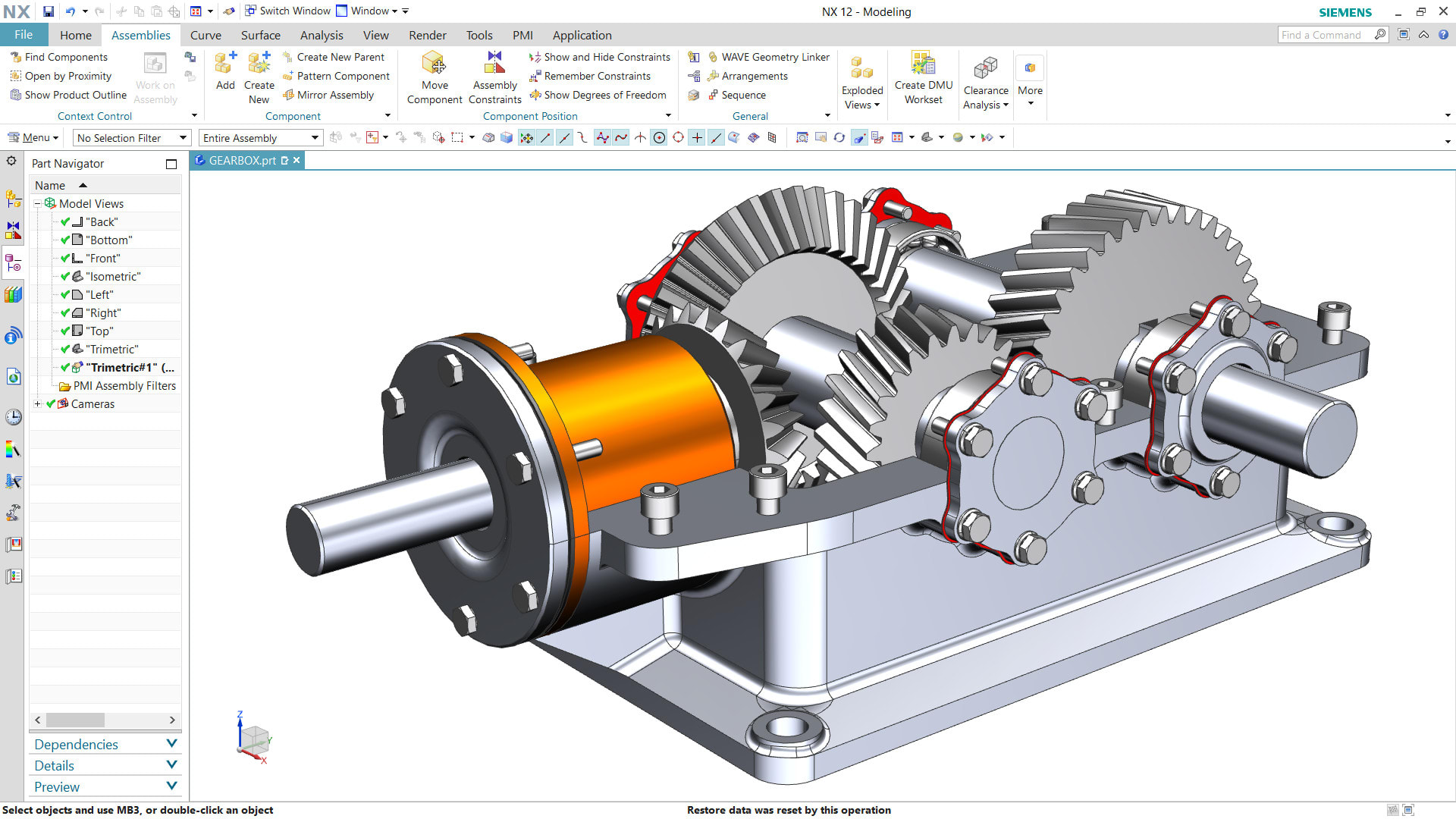Click the Save icon in the title bar
1456x819 pixels.
click(x=48, y=11)
